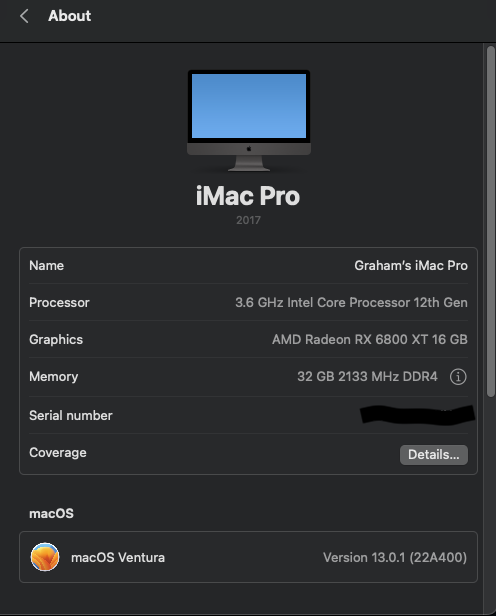
Task: Click the Processor row label
Action: coord(59,302)
